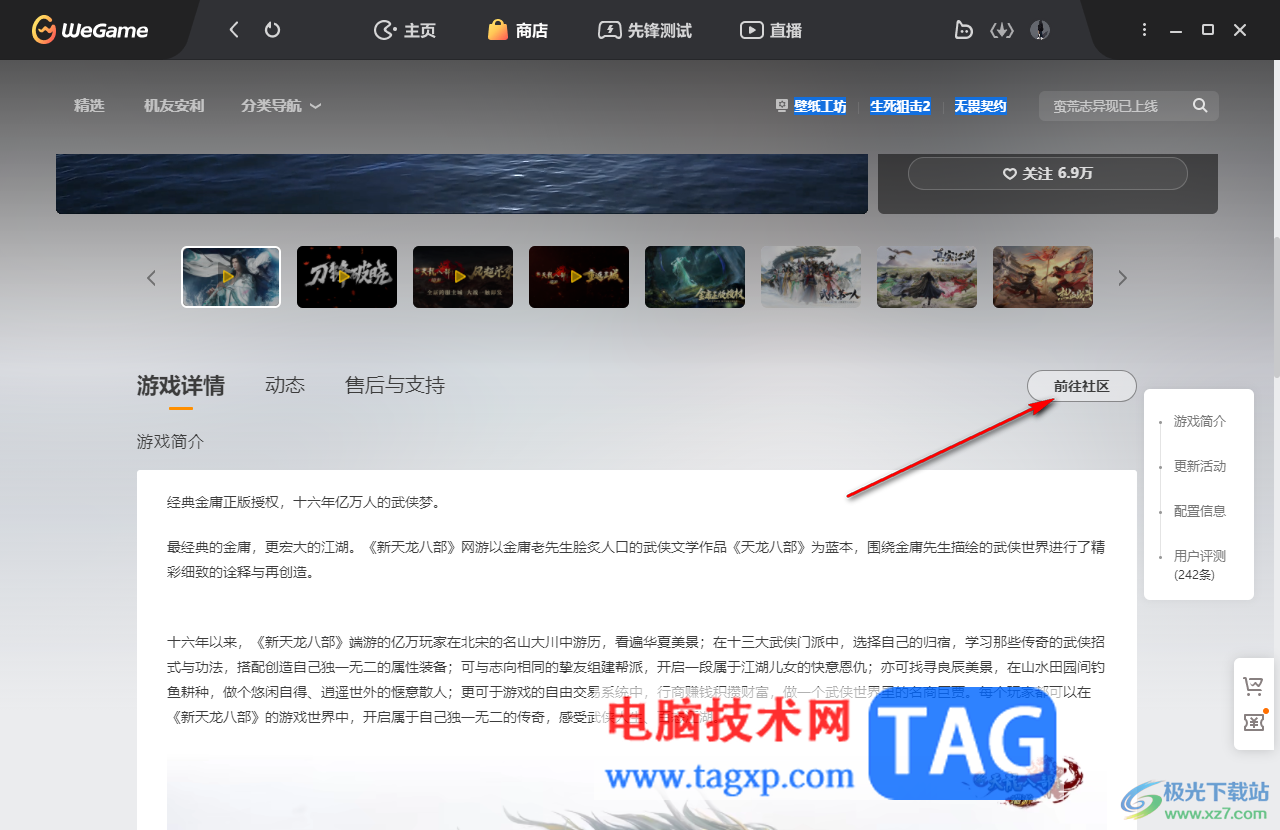The width and height of the screenshot is (1280, 830).
Task: Click the user avatar in the title bar
Action: 1040,30
